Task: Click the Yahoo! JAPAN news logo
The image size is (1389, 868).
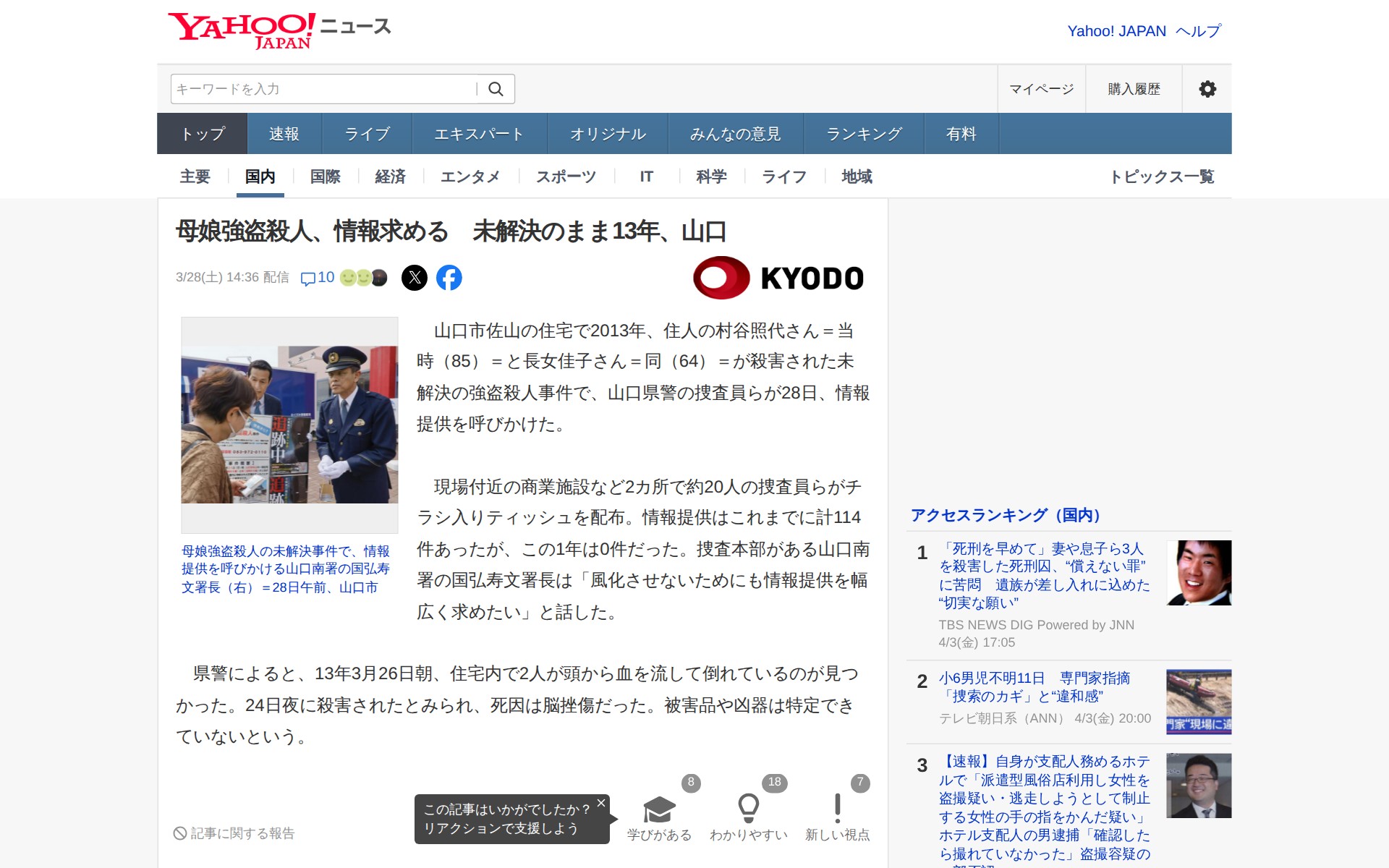Action: pos(279,30)
